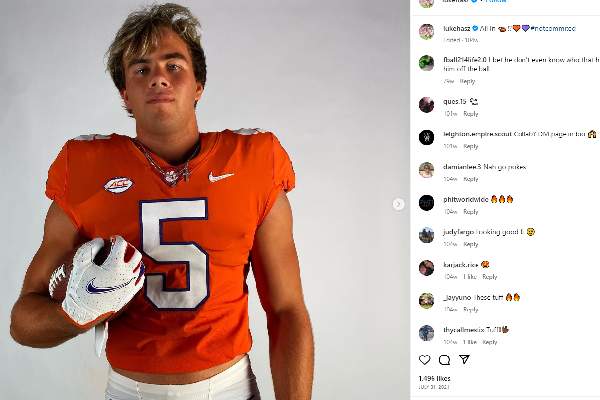Like the post with the heart icon
The image size is (600, 400).
click(425, 360)
